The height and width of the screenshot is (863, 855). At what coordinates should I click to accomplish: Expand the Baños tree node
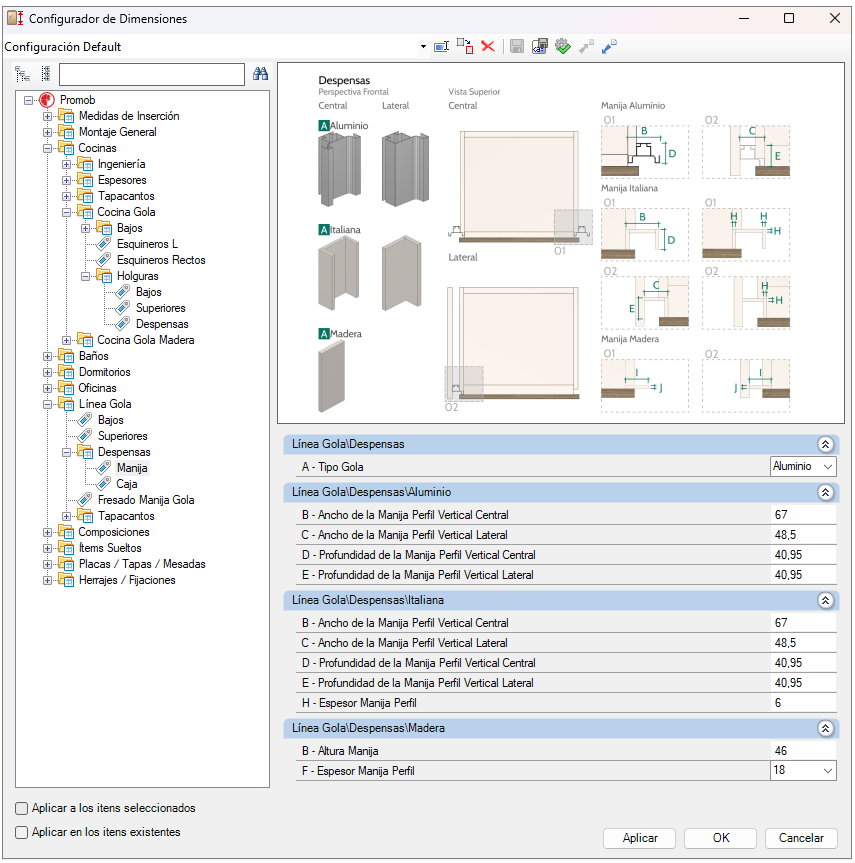(47, 356)
